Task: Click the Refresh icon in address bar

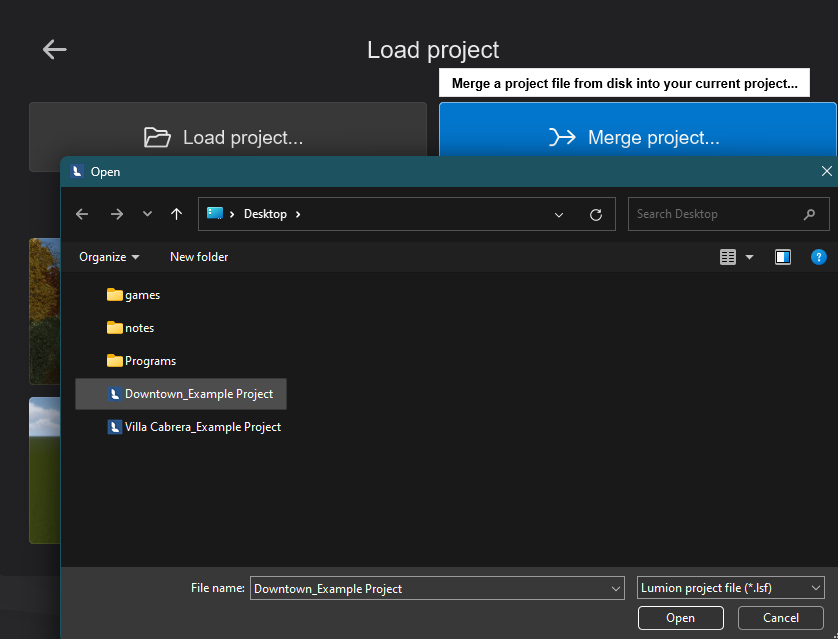Action: [596, 214]
